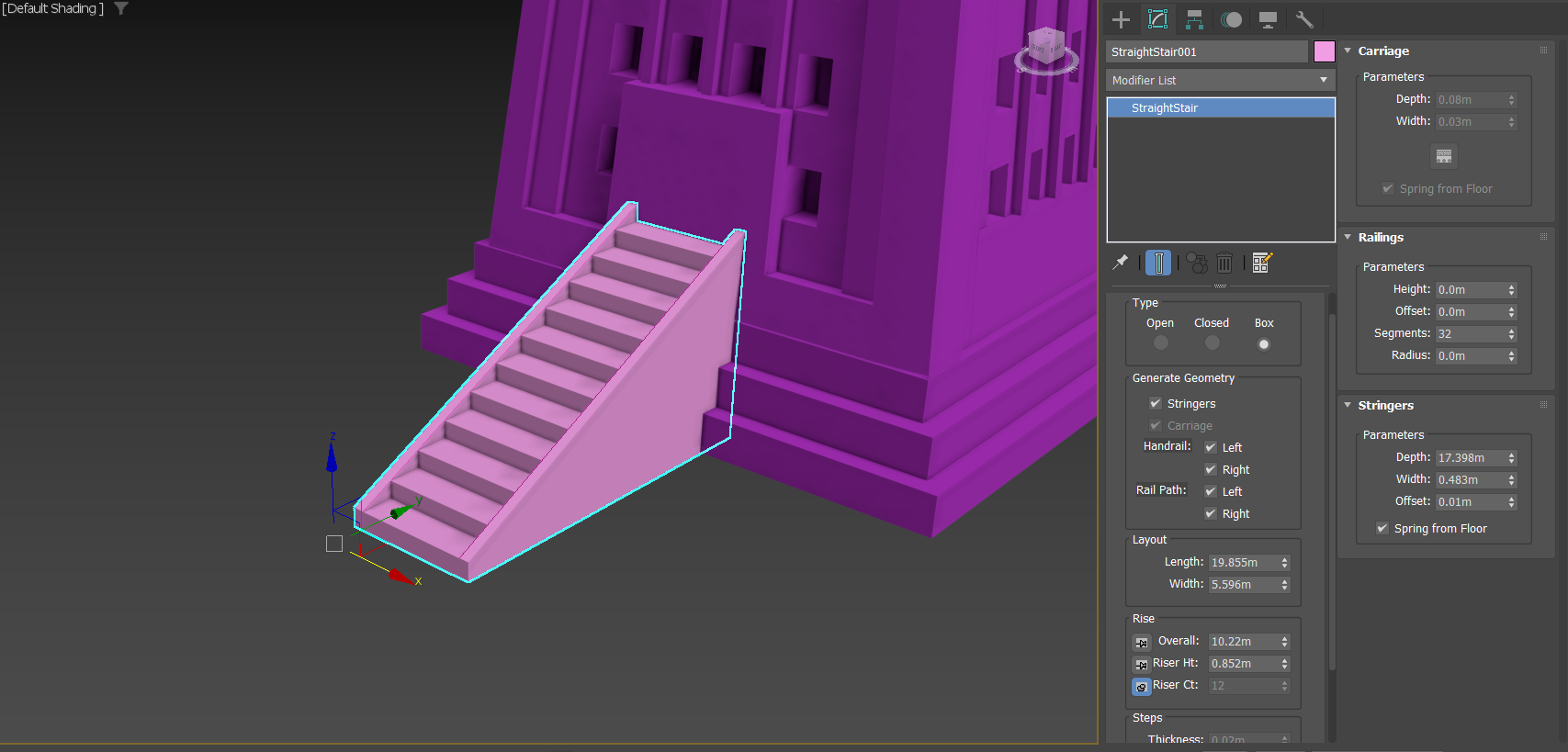This screenshot has height=752, width=1568.
Task: Click Layout Length spinner arrows
Action: 1284,563
